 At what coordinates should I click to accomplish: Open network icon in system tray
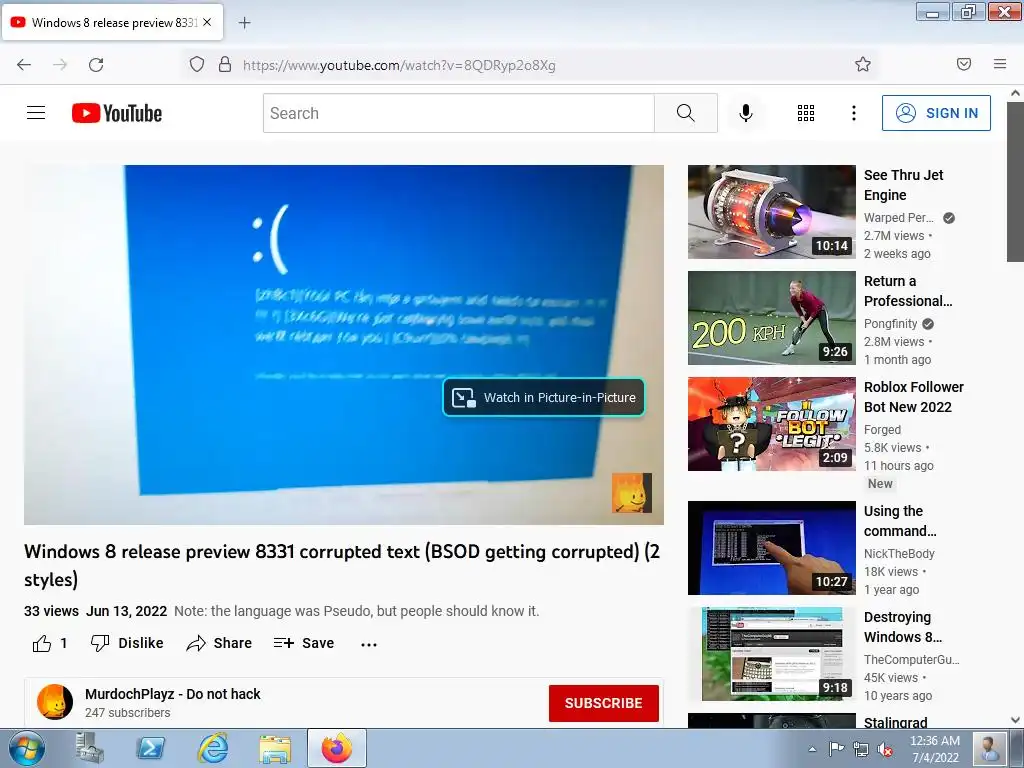pos(861,749)
